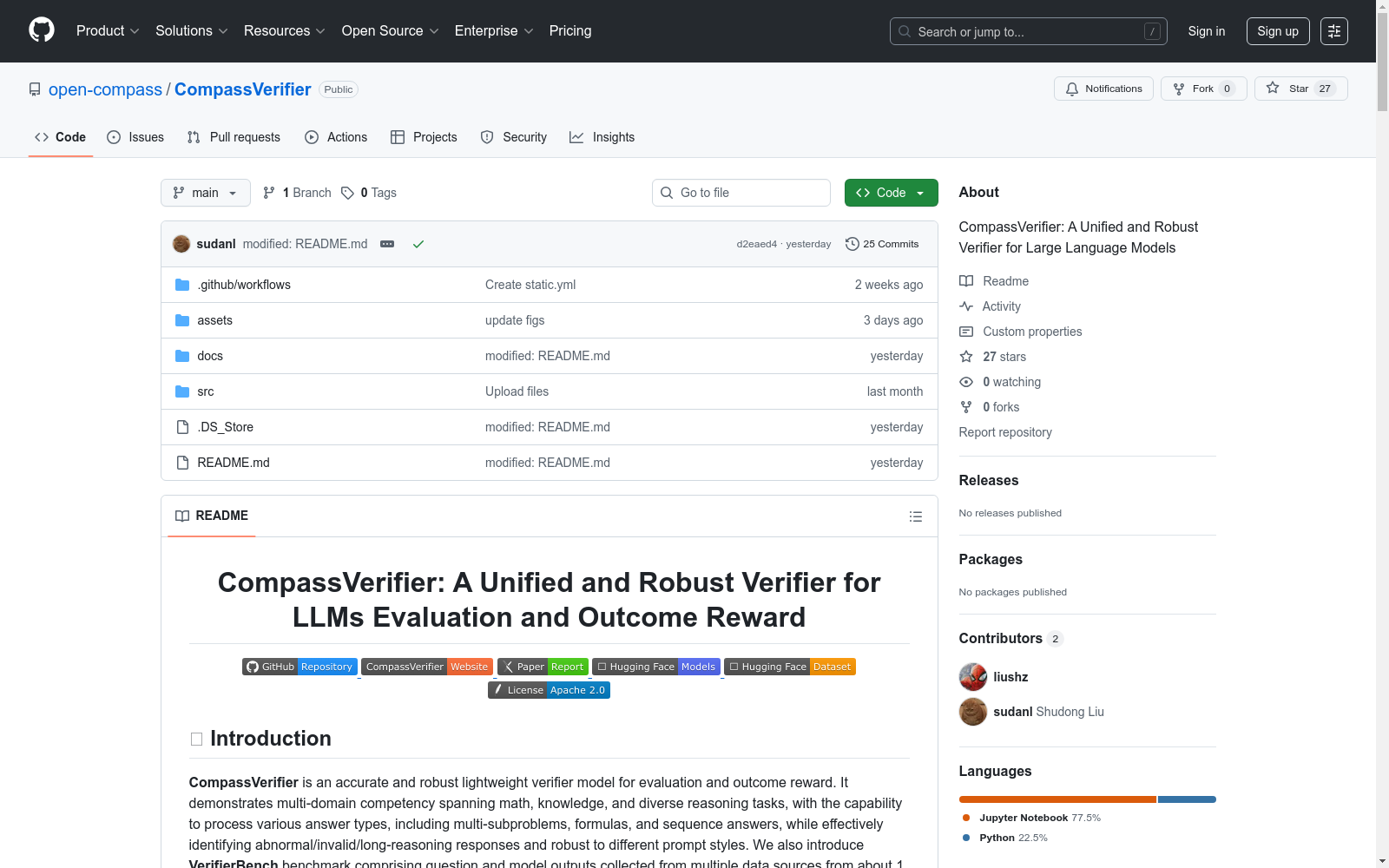This screenshot has width=1389, height=868.
Task: Open the Hugging Face Dataset badge
Action: click(x=790, y=667)
